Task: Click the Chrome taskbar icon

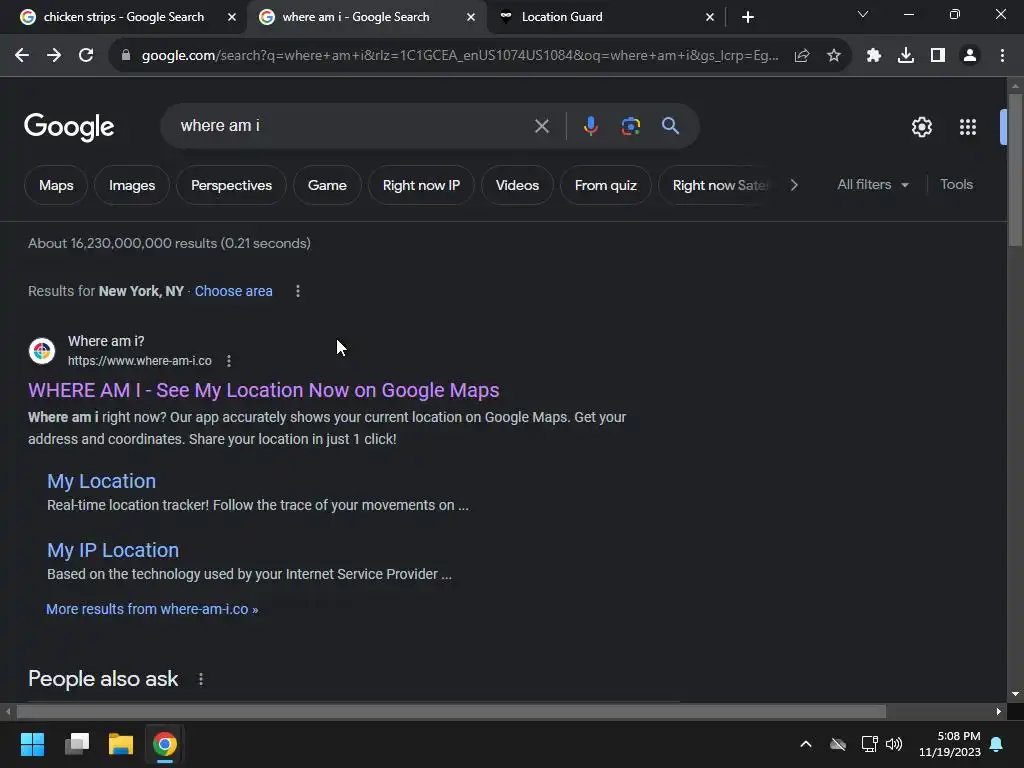Action: tap(165, 744)
